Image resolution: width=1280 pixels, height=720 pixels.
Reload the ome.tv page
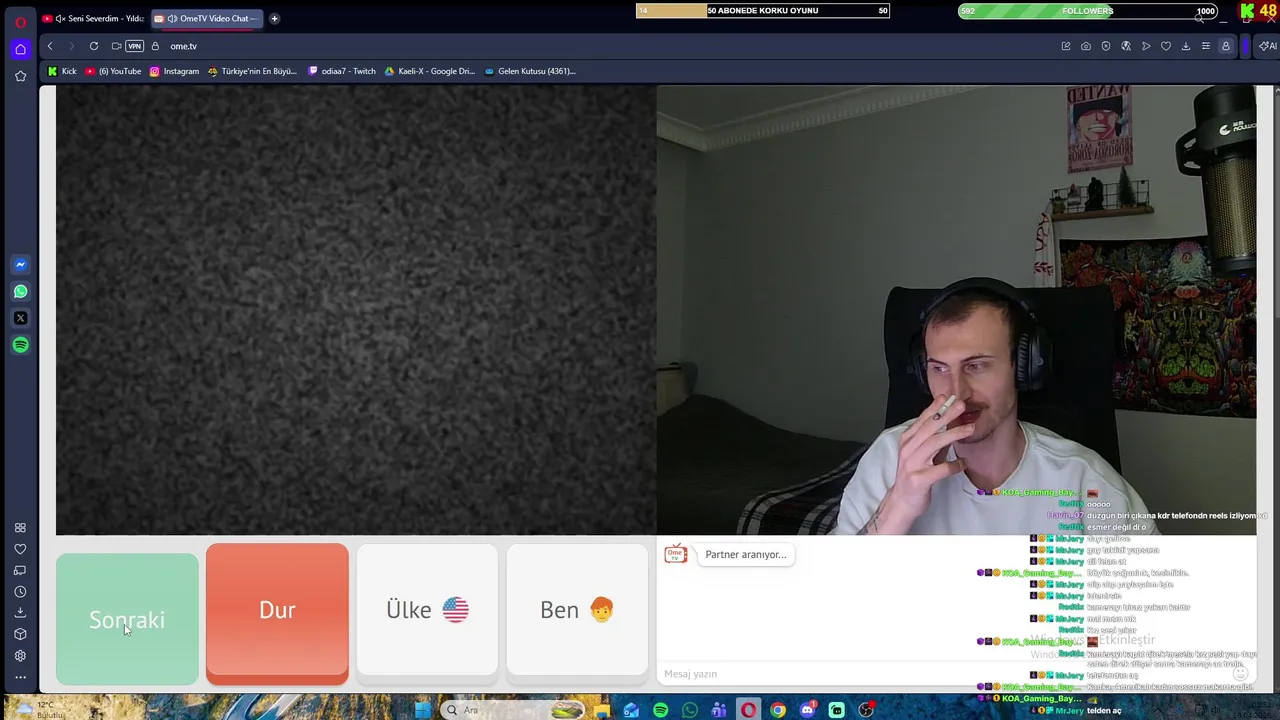click(94, 46)
